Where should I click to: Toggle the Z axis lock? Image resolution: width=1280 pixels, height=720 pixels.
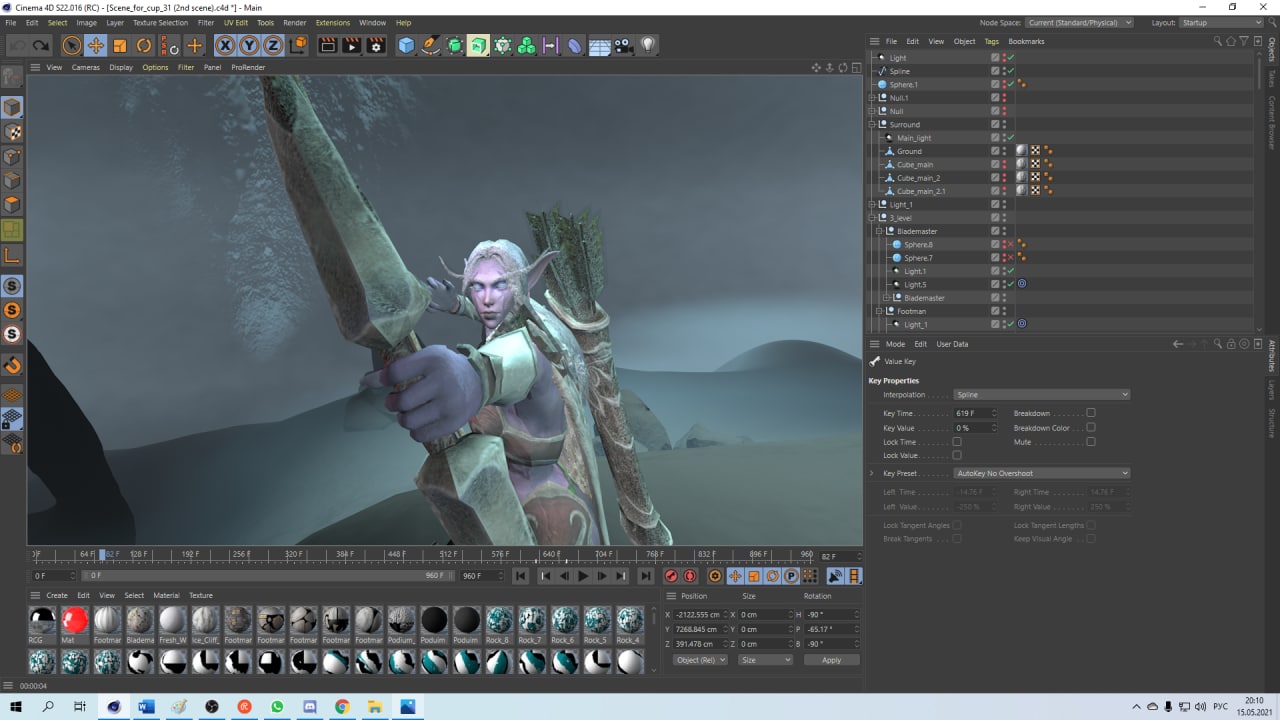tap(273, 45)
